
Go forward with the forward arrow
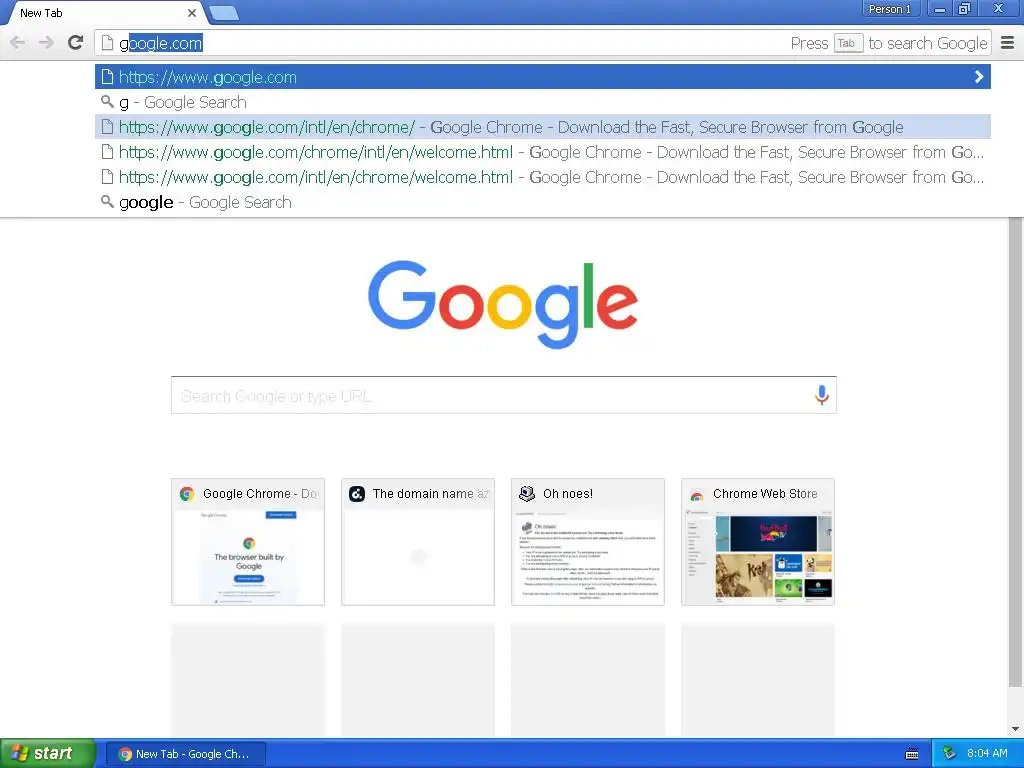tap(46, 43)
